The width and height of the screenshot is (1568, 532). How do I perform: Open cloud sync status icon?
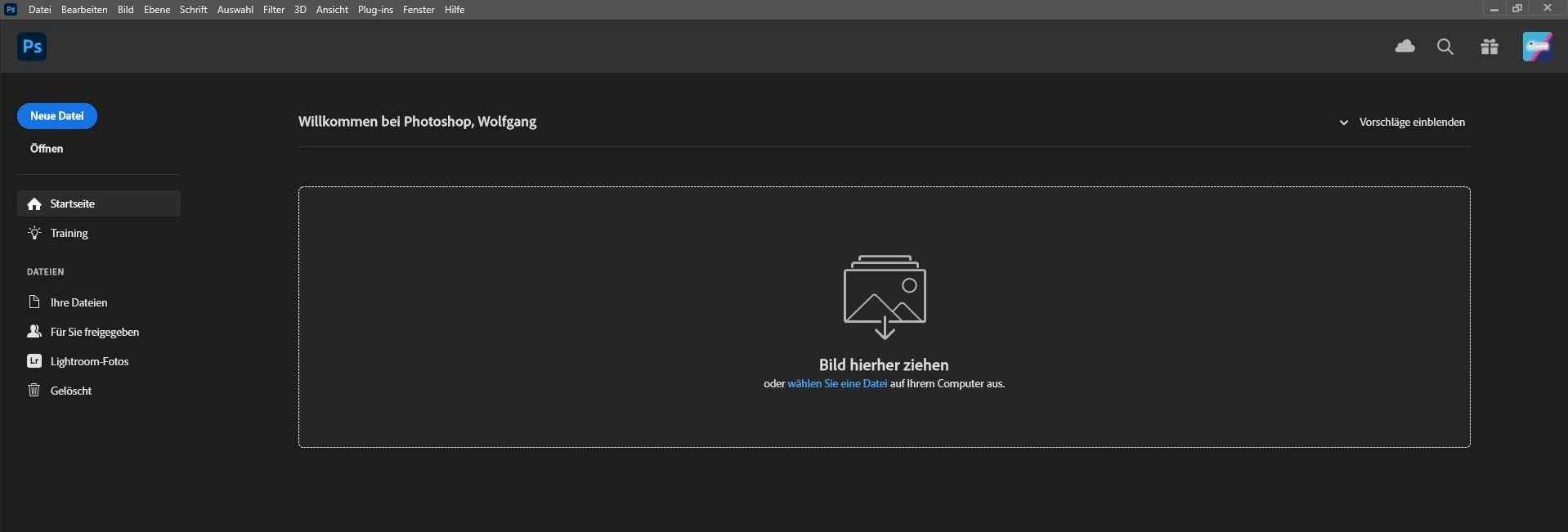point(1404,47)
